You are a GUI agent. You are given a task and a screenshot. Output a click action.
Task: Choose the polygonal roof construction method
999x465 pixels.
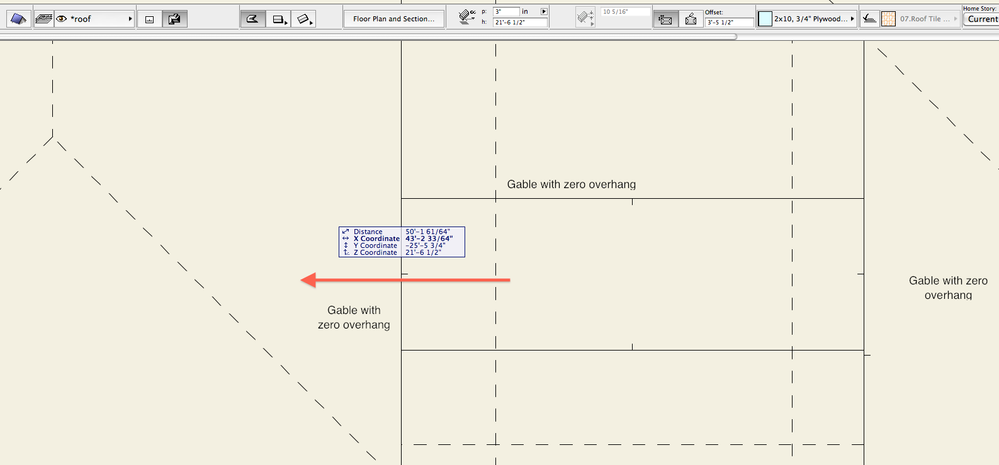point(252,19)
